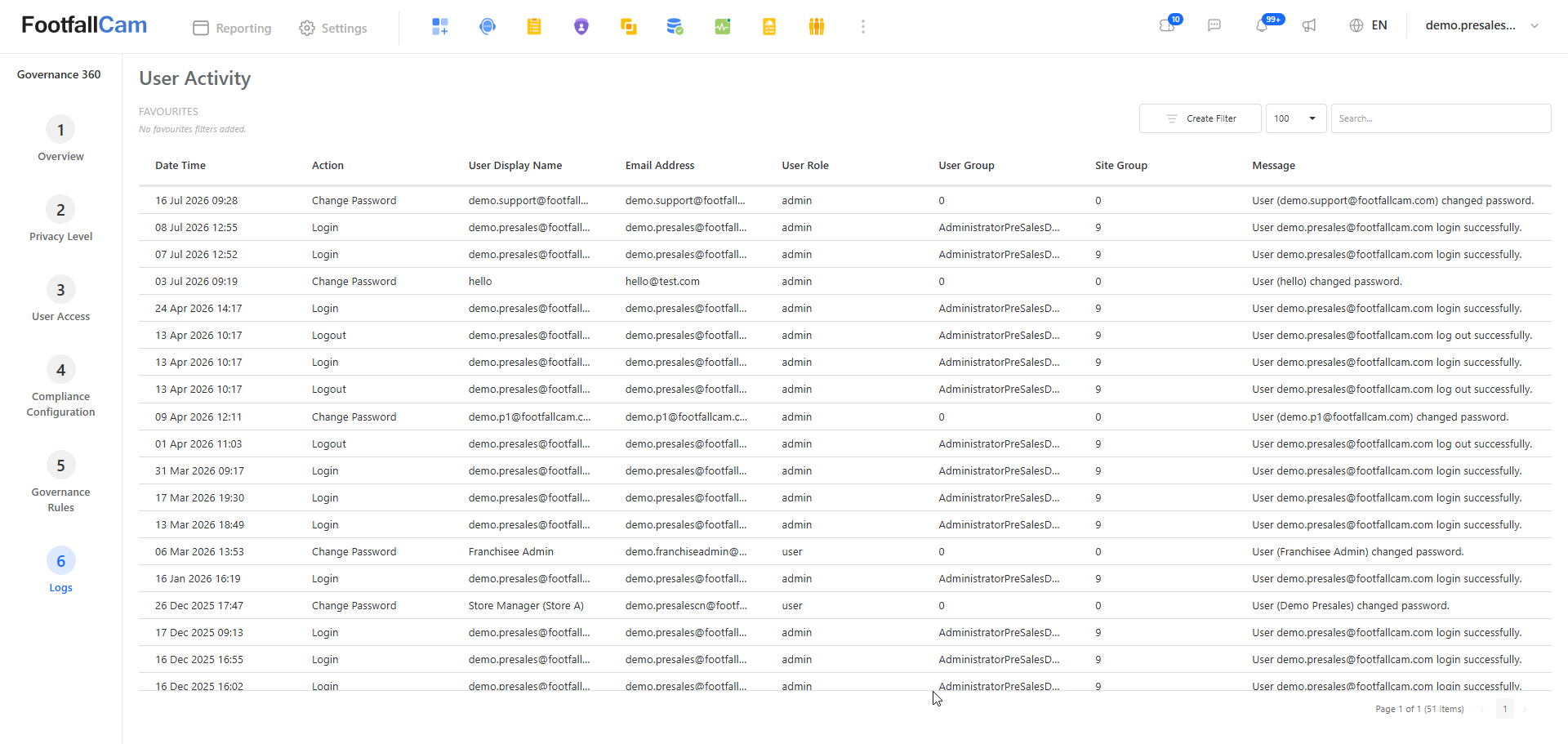
Task: Sort by User Display Name column header
Action: coord(515,165)
